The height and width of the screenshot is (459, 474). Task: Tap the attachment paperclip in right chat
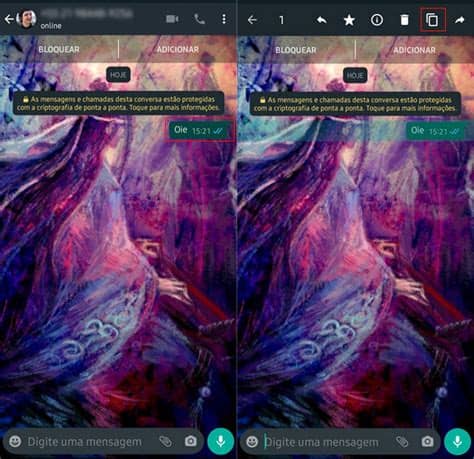[x=402, y=442]
